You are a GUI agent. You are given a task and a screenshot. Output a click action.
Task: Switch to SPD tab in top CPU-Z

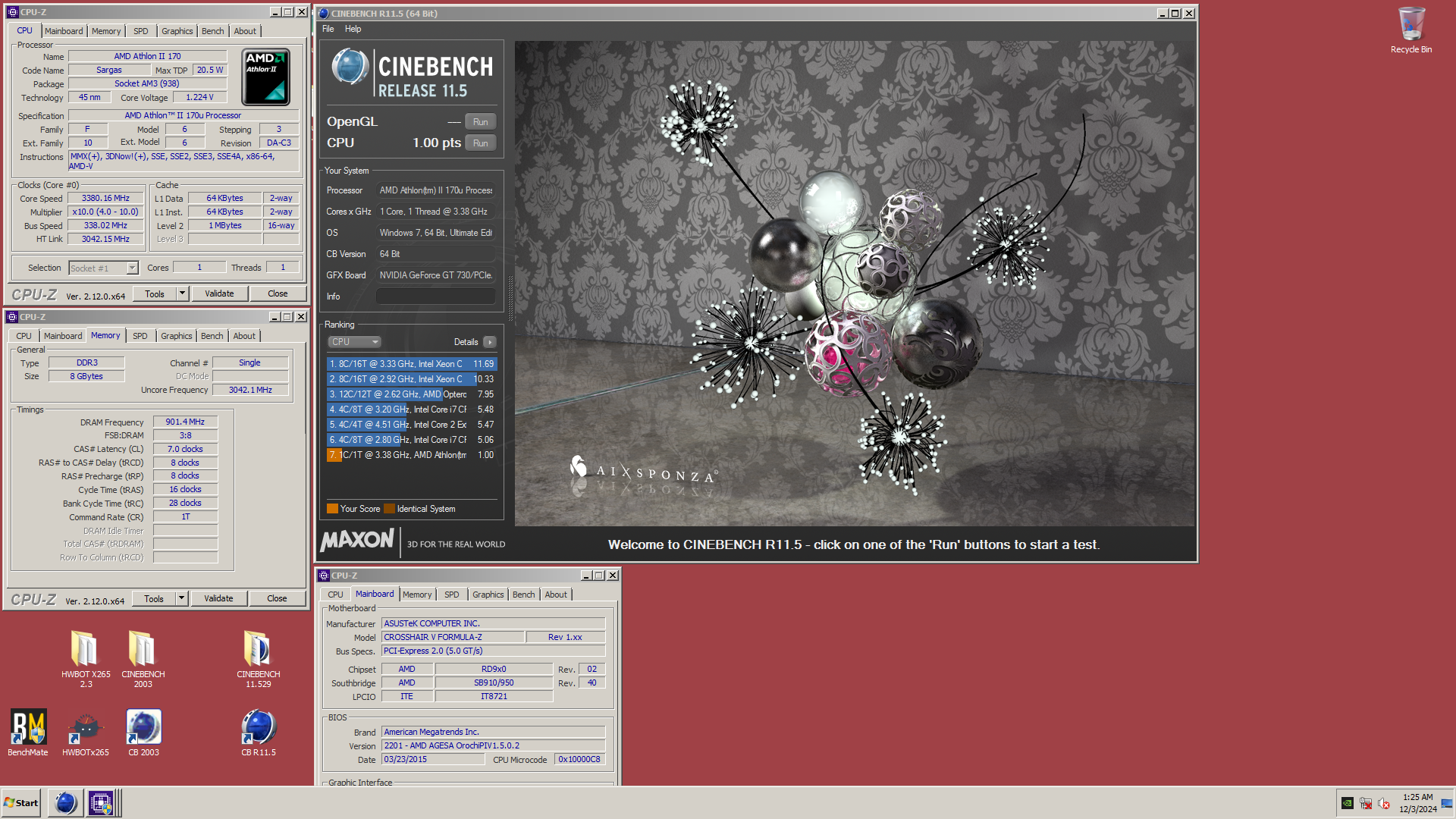[x=141, y=31]
